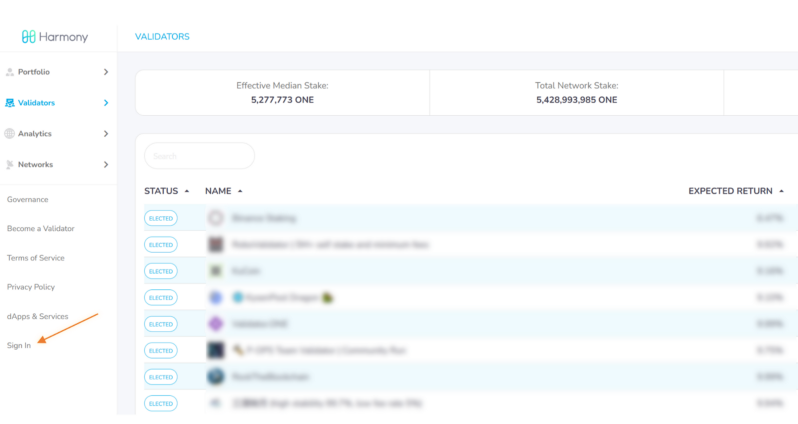Image resolution: width=798 pixels, height=424 pixels.
Task: Click the Networks satellite icon
Action: coord(10,164)
